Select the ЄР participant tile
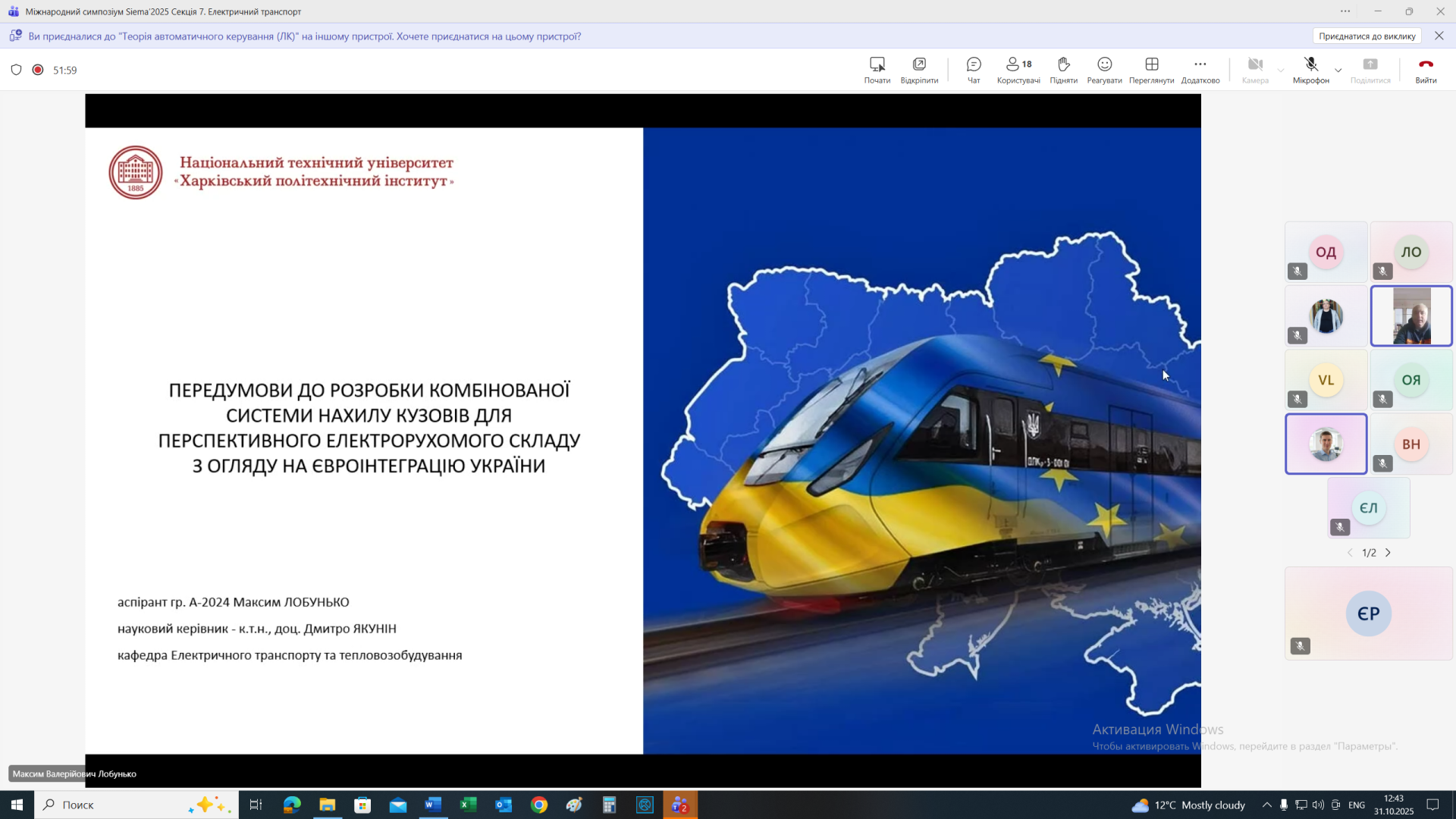 coord(1368,613)
